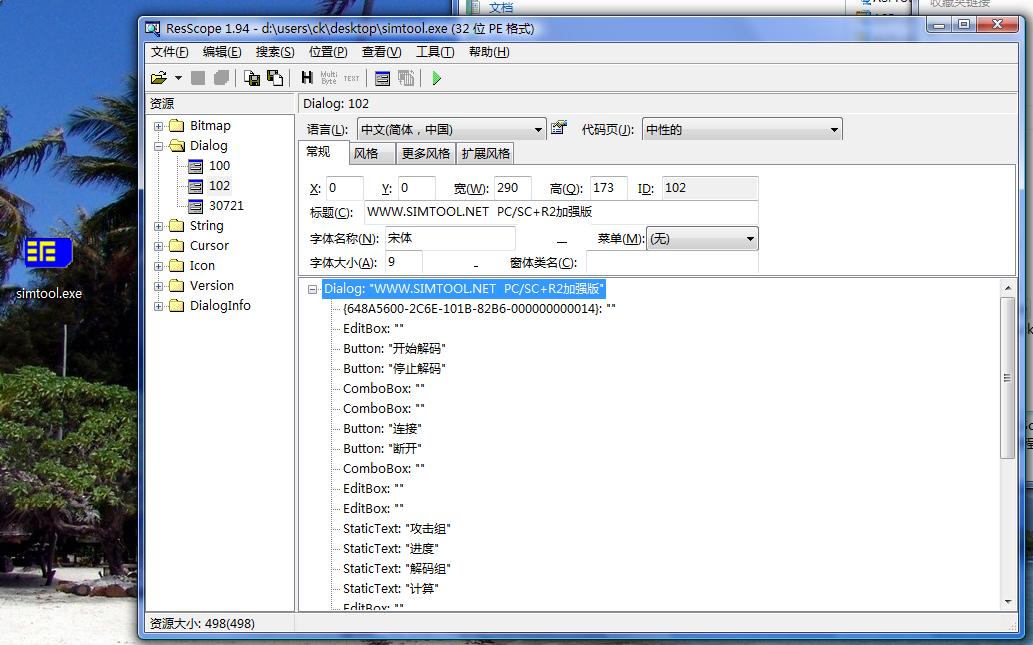Expand the Icon folder
Image resolution: width=1033 pixels, height=645 pixels.
coord(158,266)
